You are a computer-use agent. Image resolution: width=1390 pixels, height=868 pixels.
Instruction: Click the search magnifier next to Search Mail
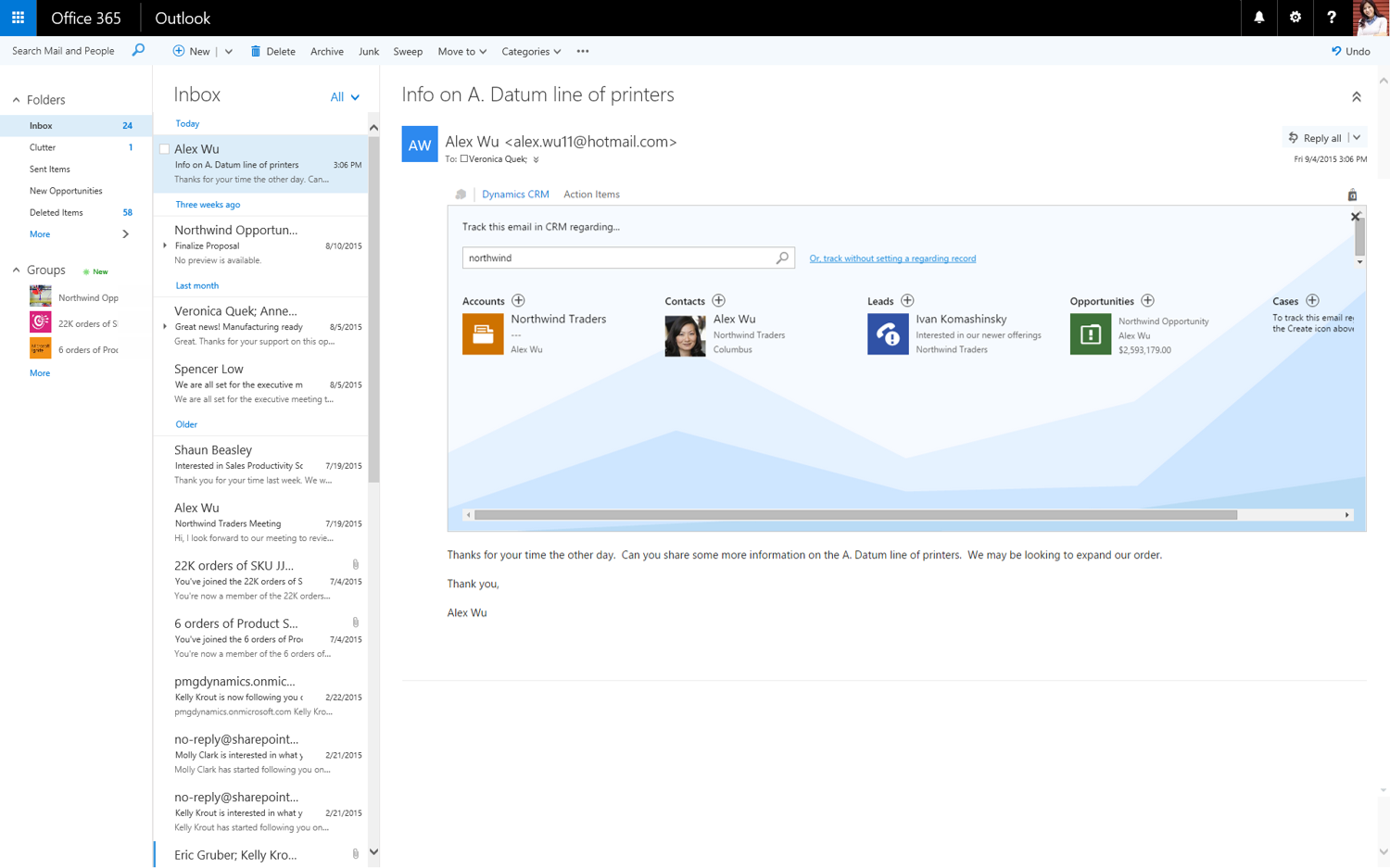pyautogui.click(x=138, y=50)
